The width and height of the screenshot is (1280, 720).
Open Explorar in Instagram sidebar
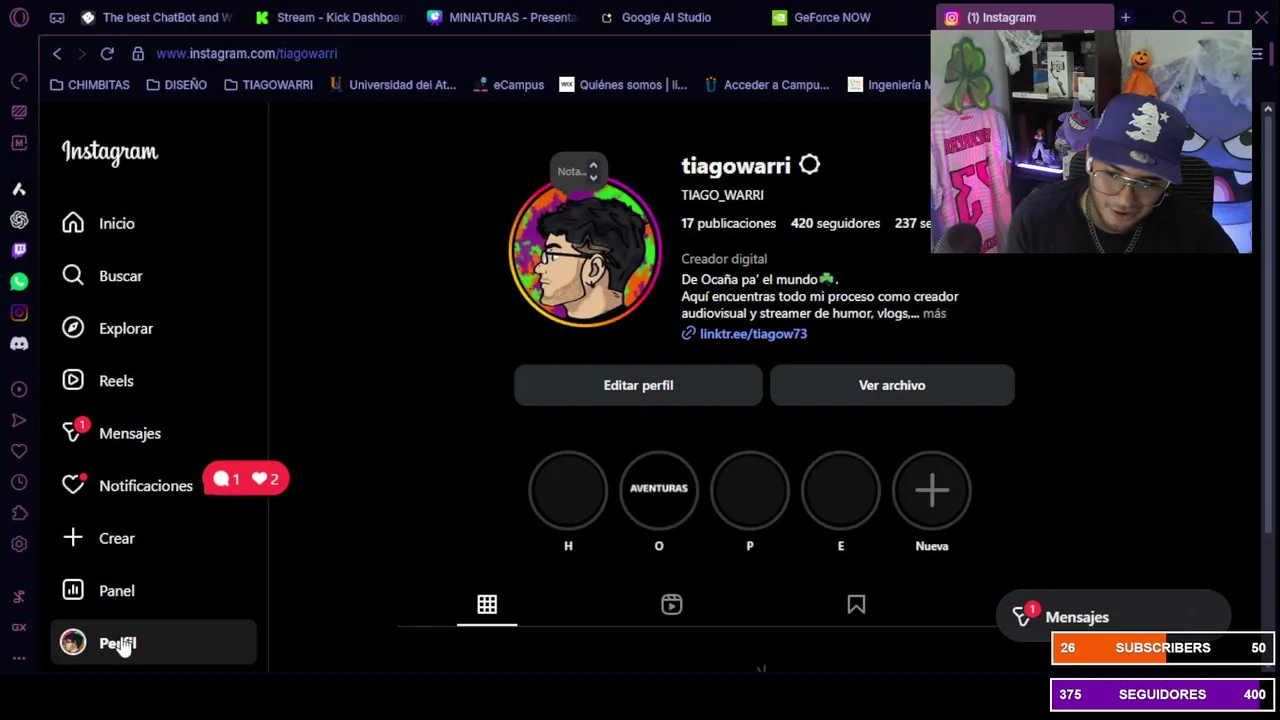coord(107,328)
